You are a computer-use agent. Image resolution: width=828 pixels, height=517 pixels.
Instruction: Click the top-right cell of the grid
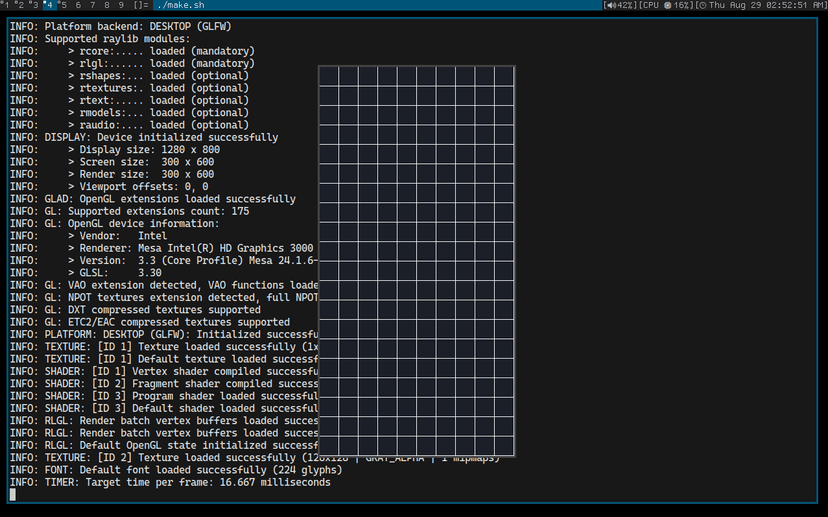(504, 77)
